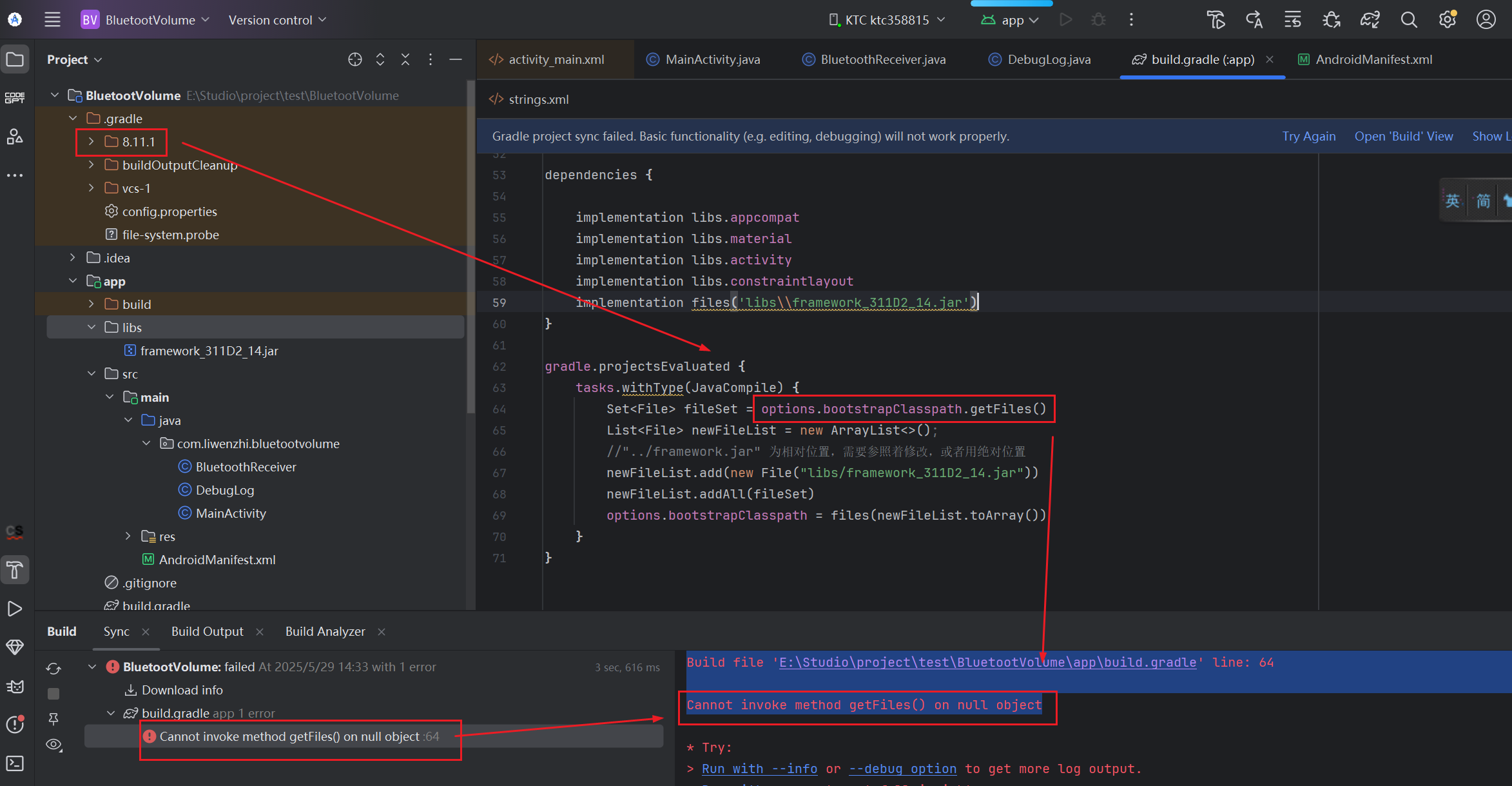This screenshot has width=1512, height=786.
Task: Click the translate tool icon in toolbar
Action: click(1254, 20)
